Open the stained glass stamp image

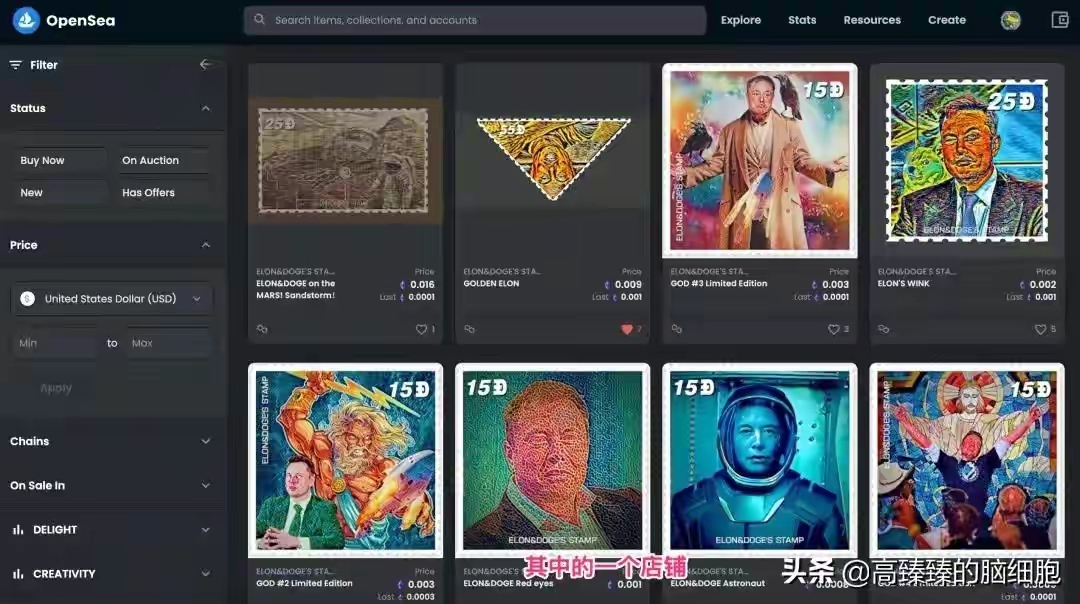pos(967,460)
